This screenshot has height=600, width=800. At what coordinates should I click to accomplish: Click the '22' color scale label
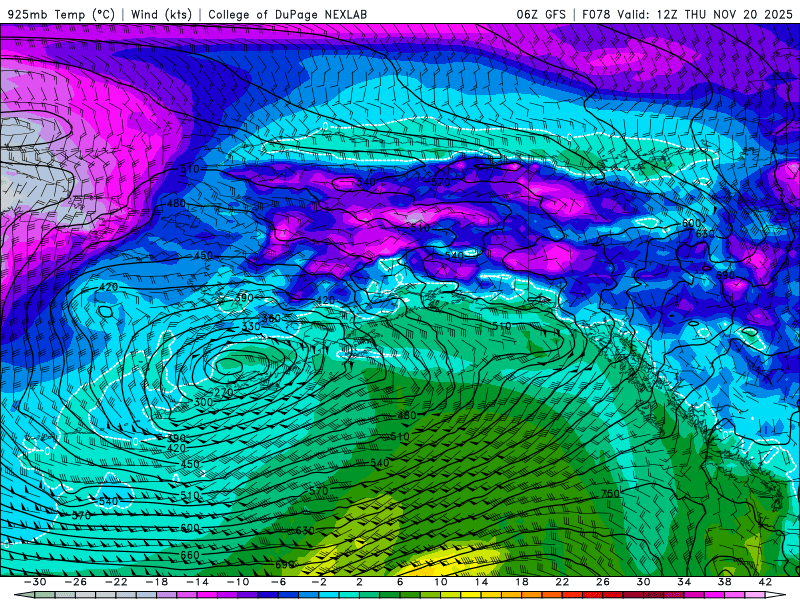point(562,582)
